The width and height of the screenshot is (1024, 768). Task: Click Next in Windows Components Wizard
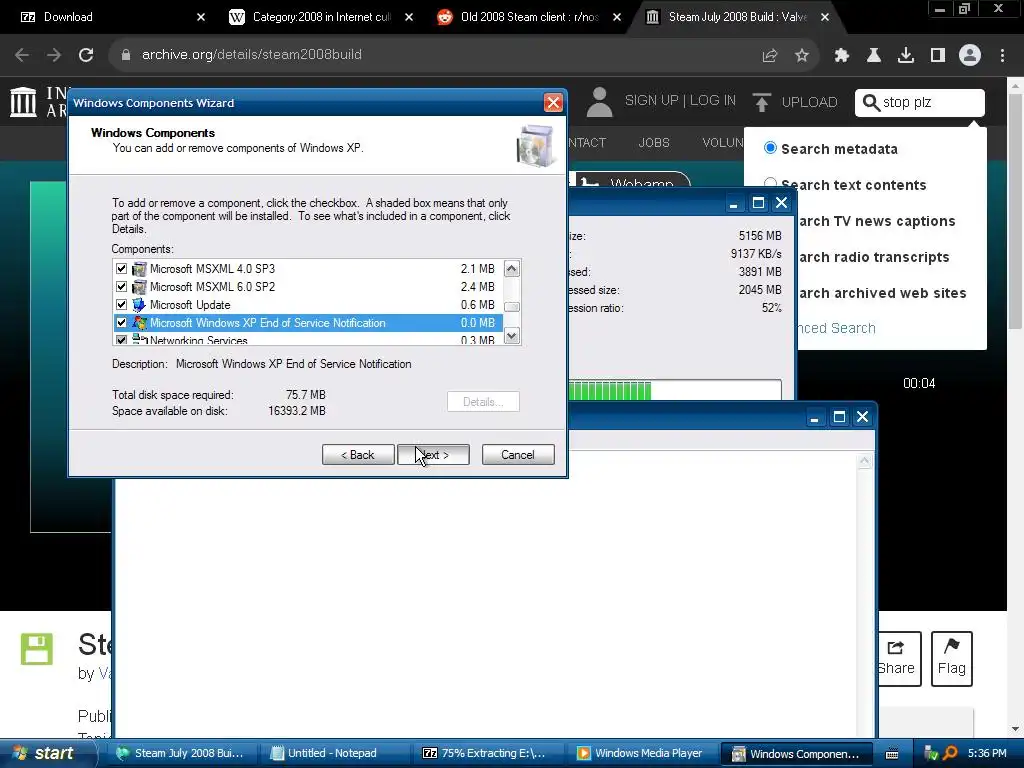[433, 455]
